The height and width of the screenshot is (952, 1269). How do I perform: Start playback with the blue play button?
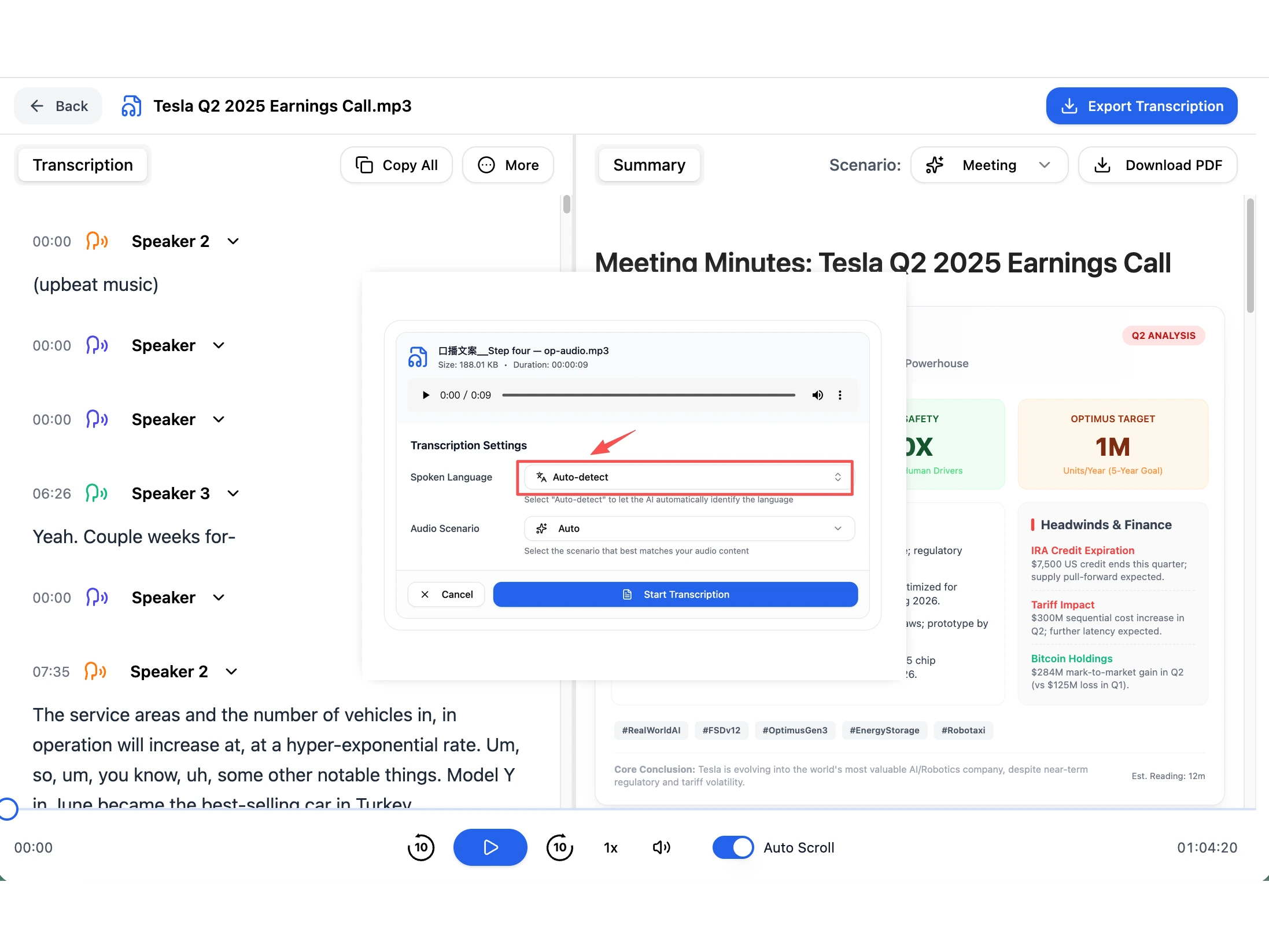490,847
